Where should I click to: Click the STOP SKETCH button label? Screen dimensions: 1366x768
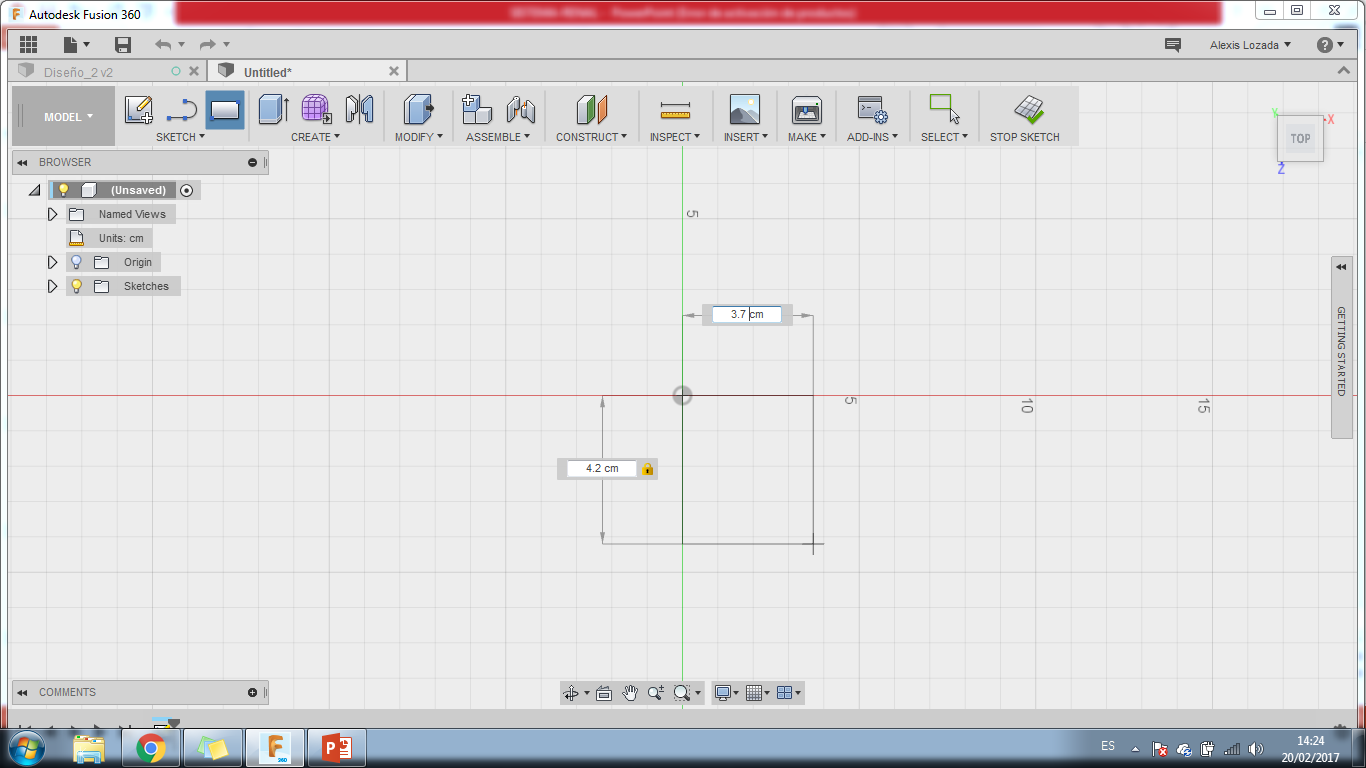click(x=1025, y=137)
